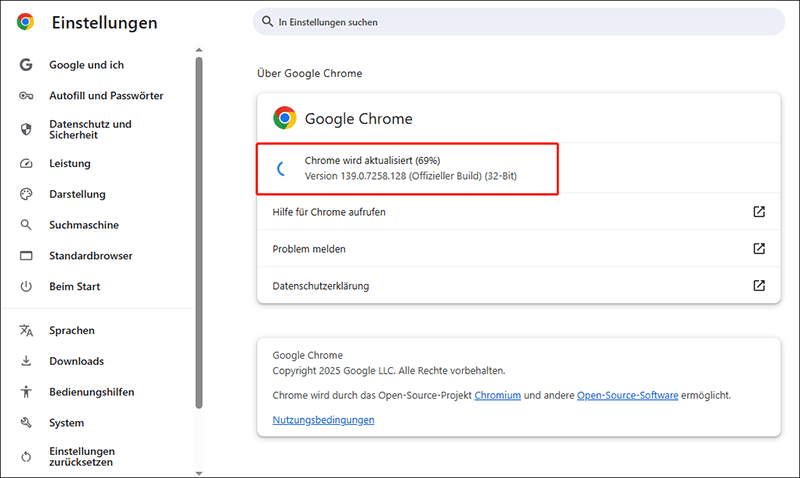This screenshot has width=800, height=478.
Task: Click the Chrome wird aktualisiert (69%) text
Action: [372, 160]
